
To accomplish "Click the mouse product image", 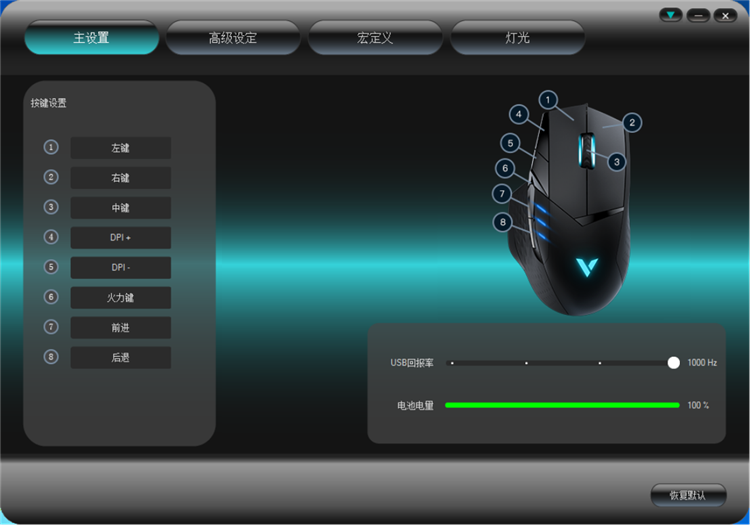I will coord(569,210).
